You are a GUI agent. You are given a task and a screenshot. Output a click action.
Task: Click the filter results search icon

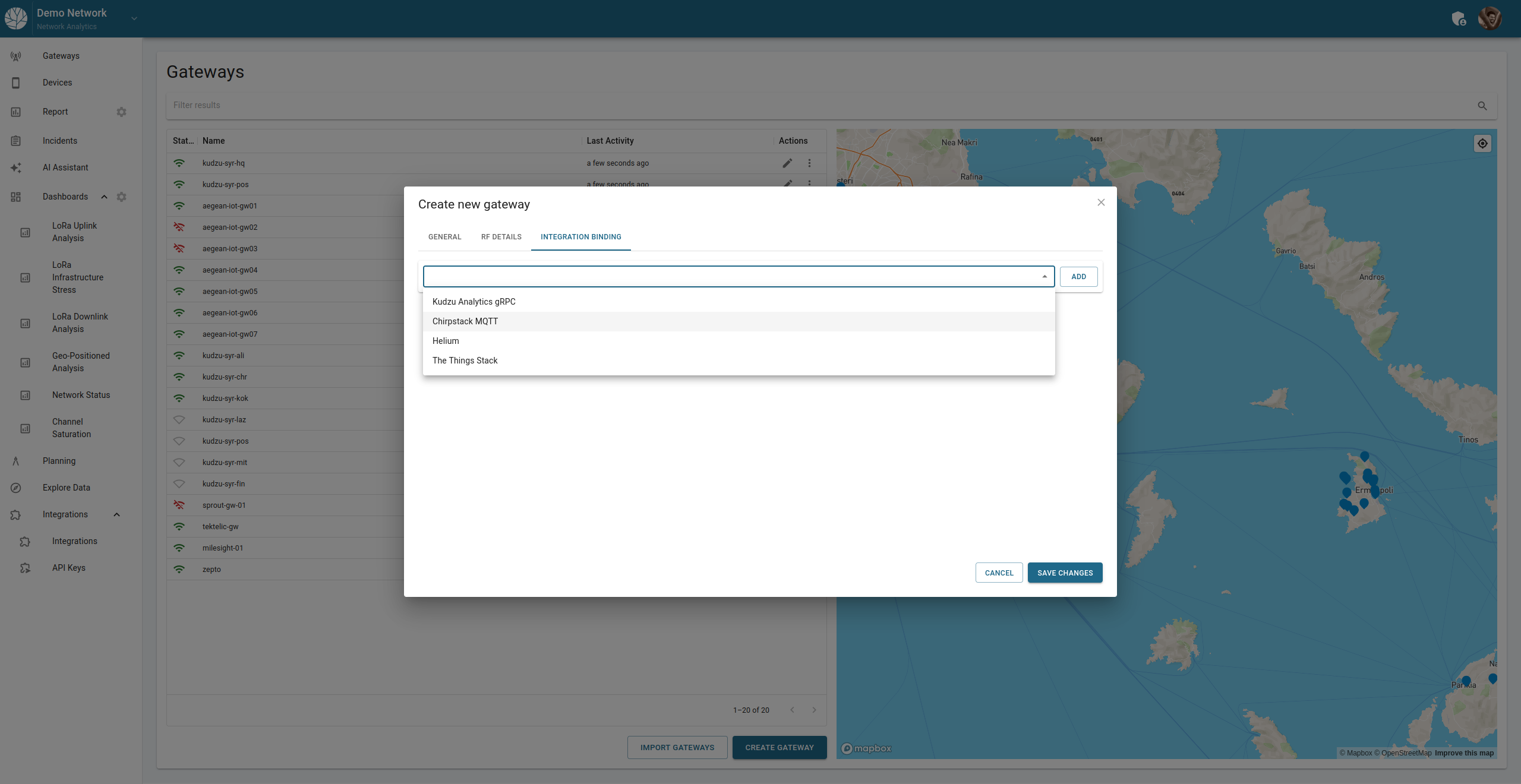[x=1482, y=106]
